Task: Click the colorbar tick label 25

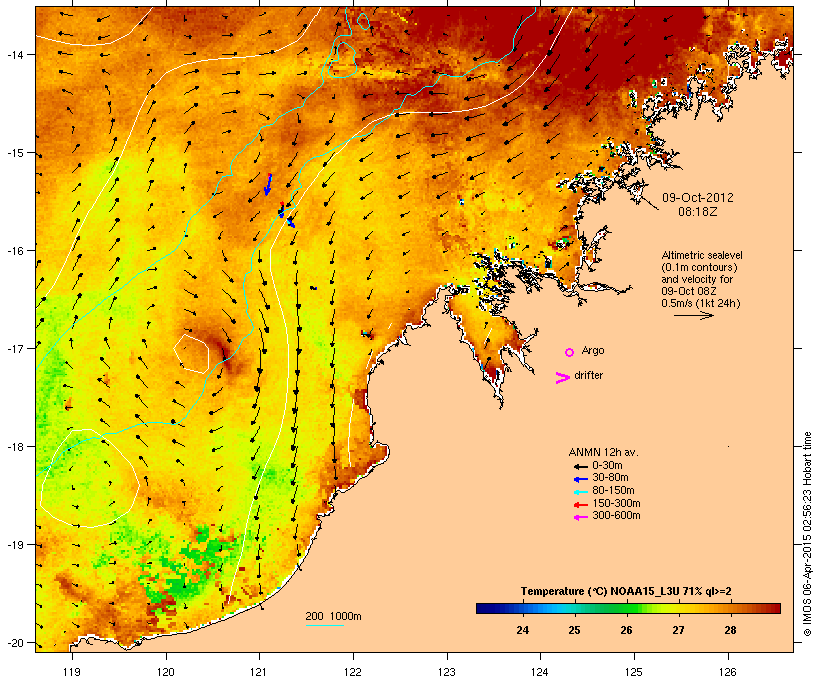Action: pyautogui.click(x=574, y=630)
